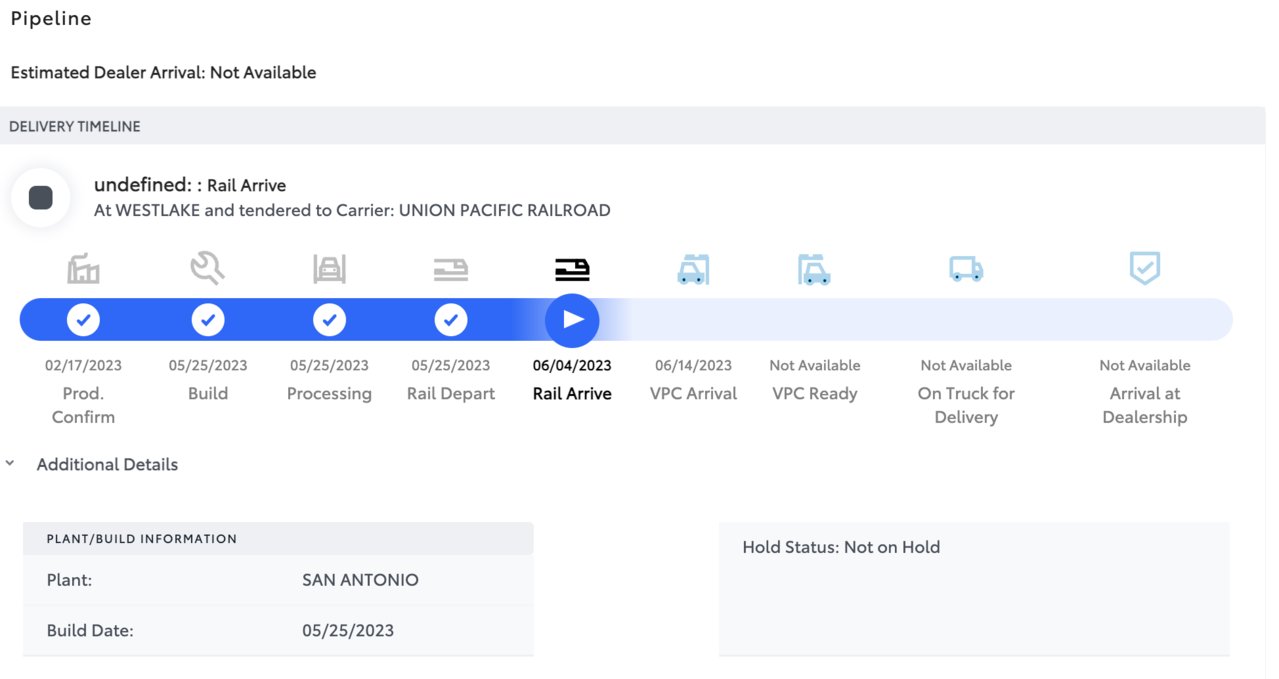
Task: Click the Build stage label
Action: (208, 393)
